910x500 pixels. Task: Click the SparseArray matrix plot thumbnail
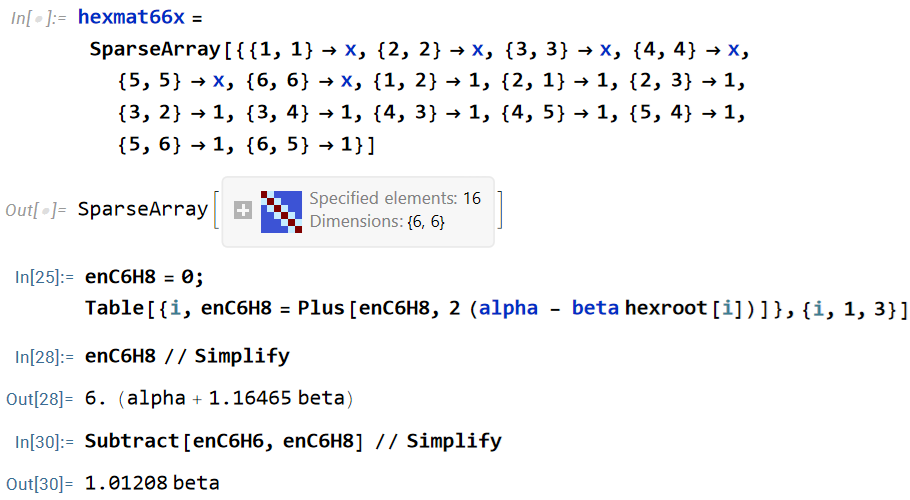(x=281, y=212)
